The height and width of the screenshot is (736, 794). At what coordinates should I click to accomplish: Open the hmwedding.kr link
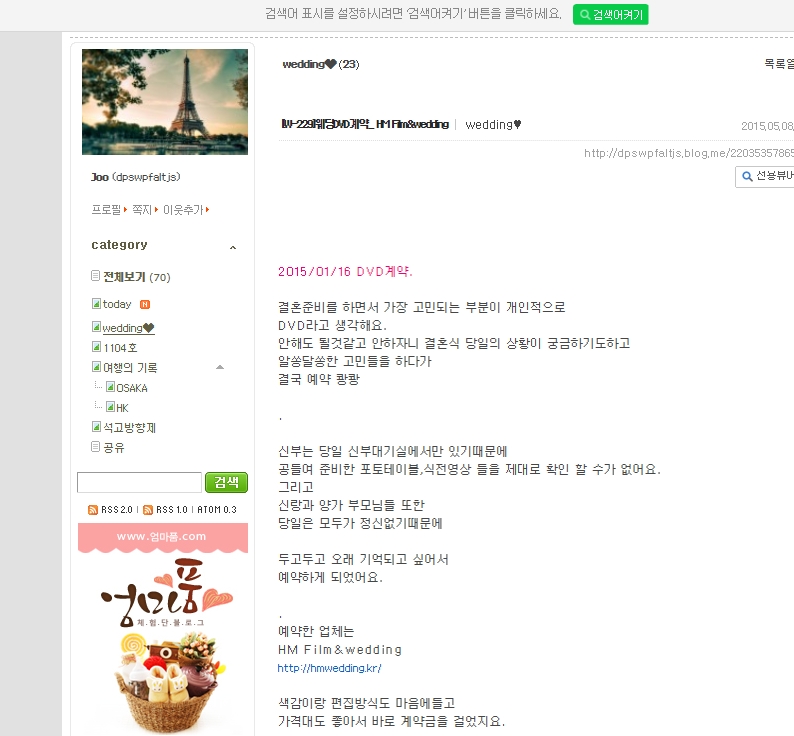(x=329, y=668)
